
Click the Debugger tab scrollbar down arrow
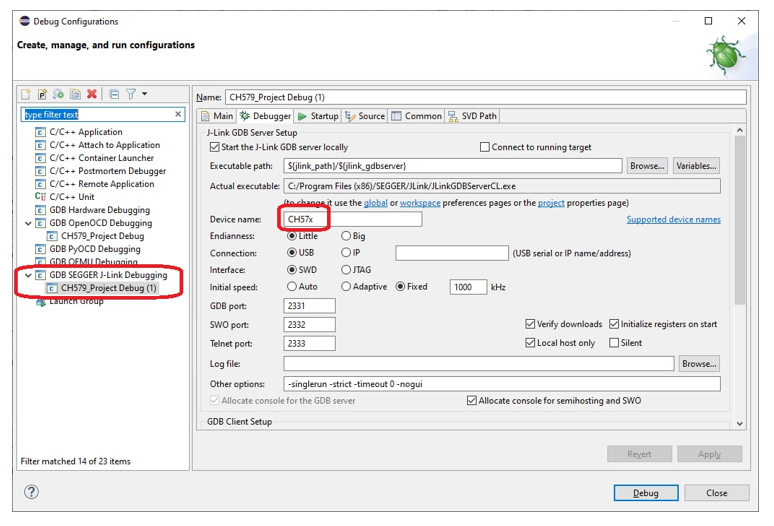point(739,423)
